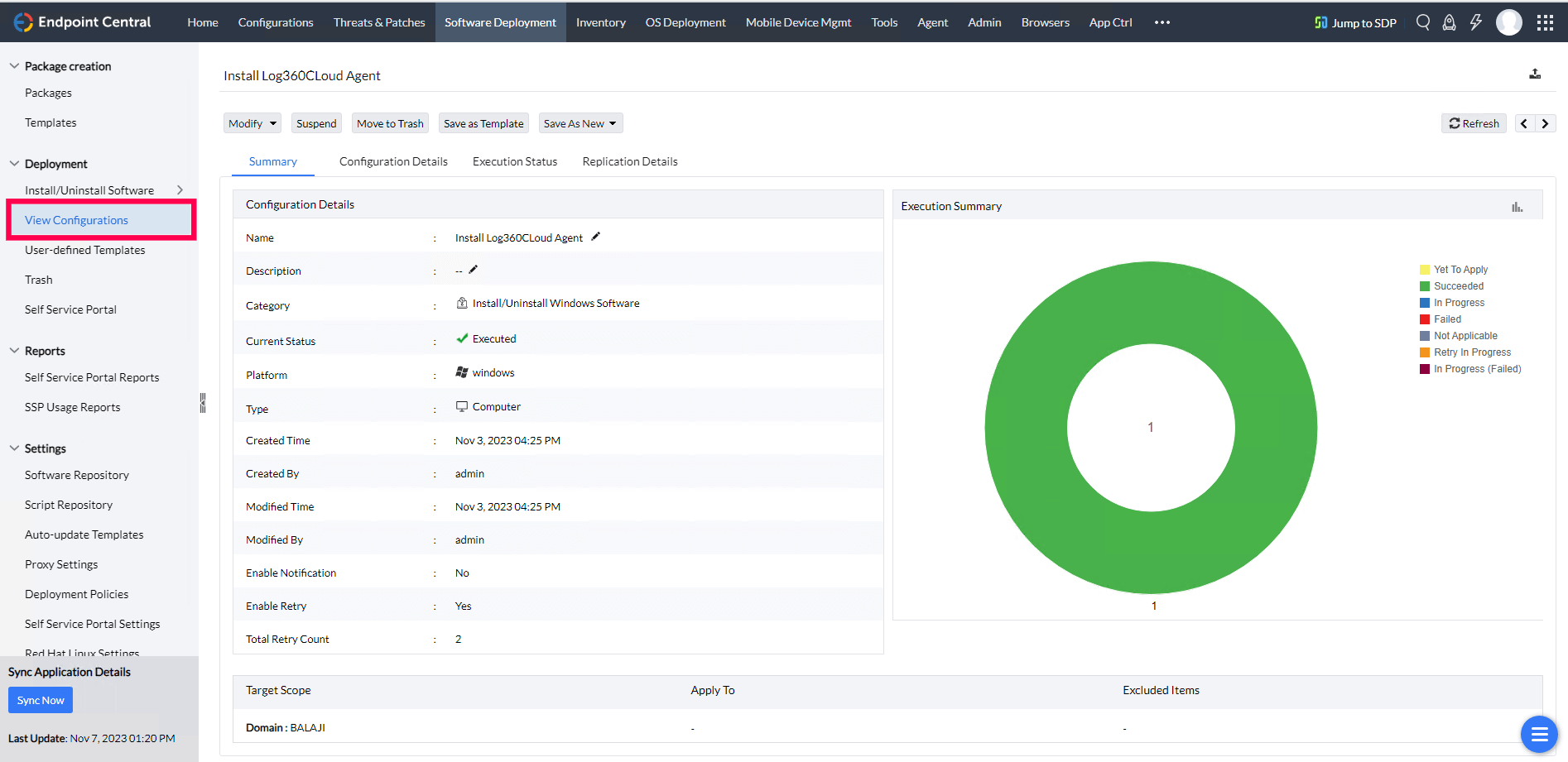Open the Configurations menu
This screenshot has height=762, width=1568.
click(276, 22)
